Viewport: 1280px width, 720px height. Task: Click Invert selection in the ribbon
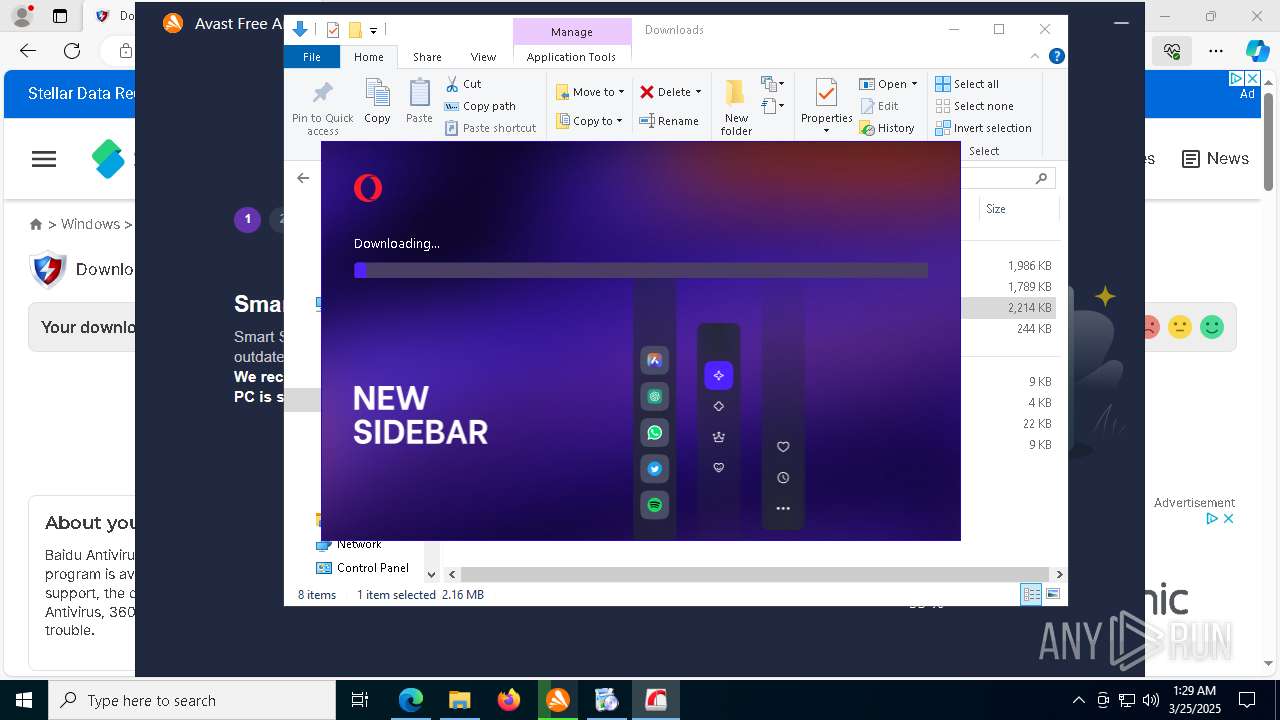pyautogui.click(x=983, y=128)
